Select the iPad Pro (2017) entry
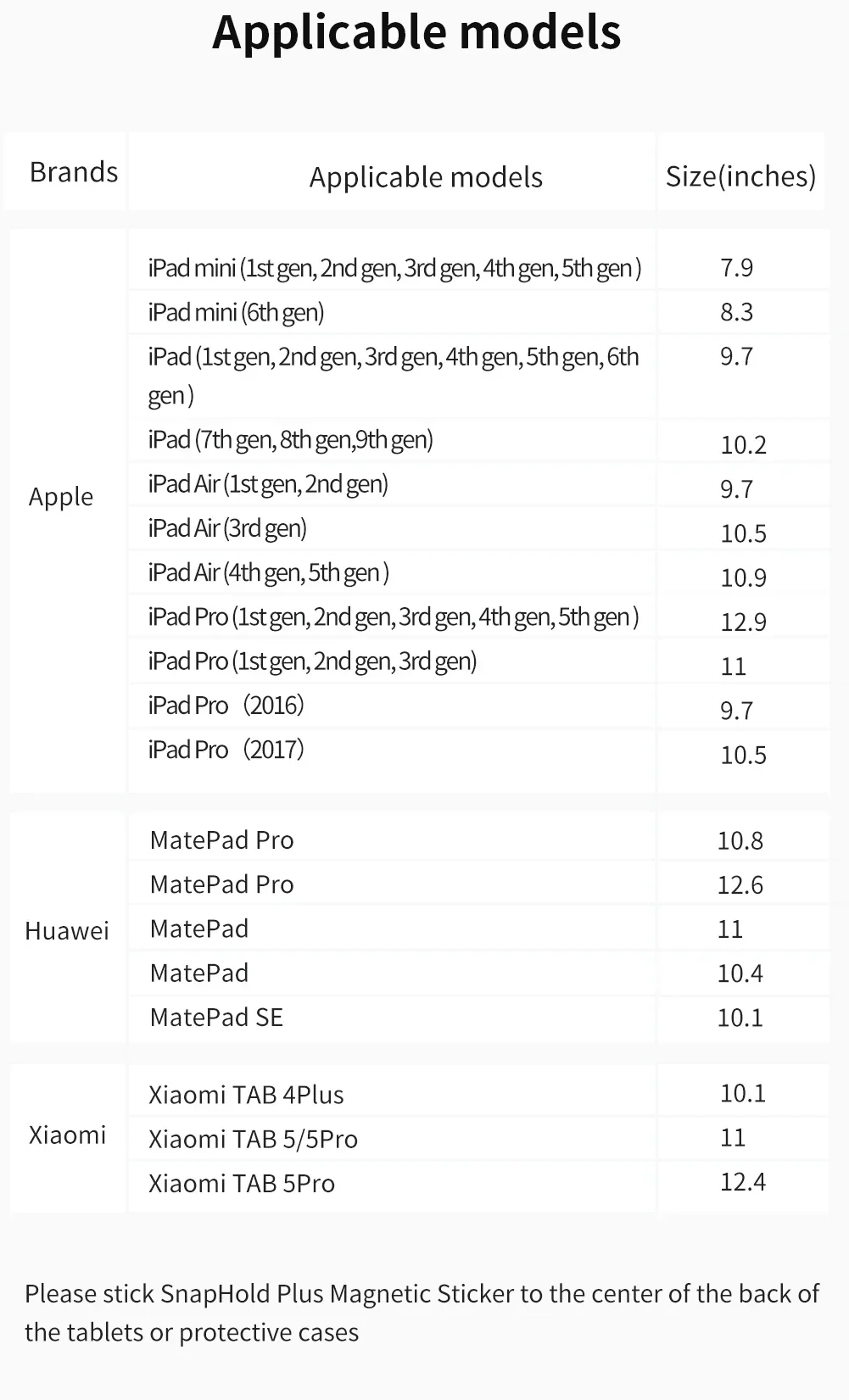The width and height of the screenshot is (849, 1400). point(226,750)
